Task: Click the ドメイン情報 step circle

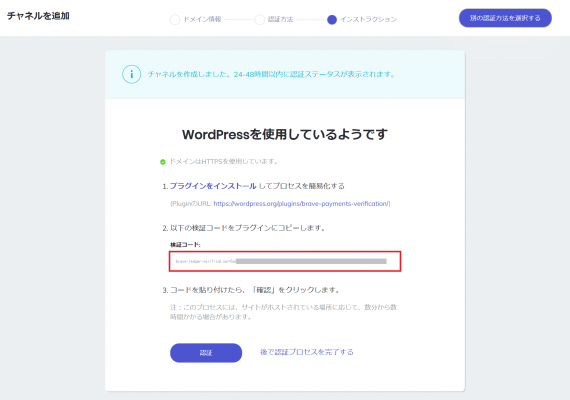Action: click(175, 19)
